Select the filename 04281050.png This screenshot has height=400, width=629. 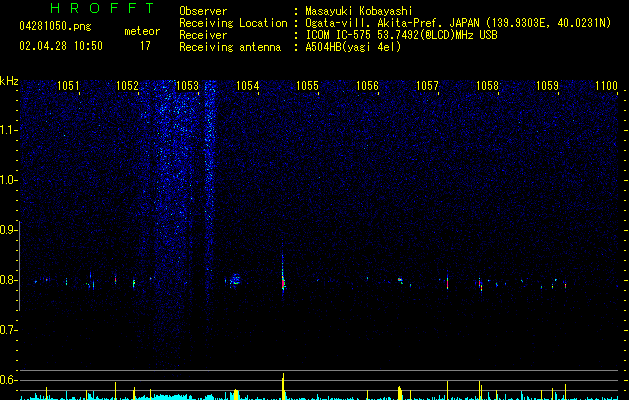(x=55, y=27)
